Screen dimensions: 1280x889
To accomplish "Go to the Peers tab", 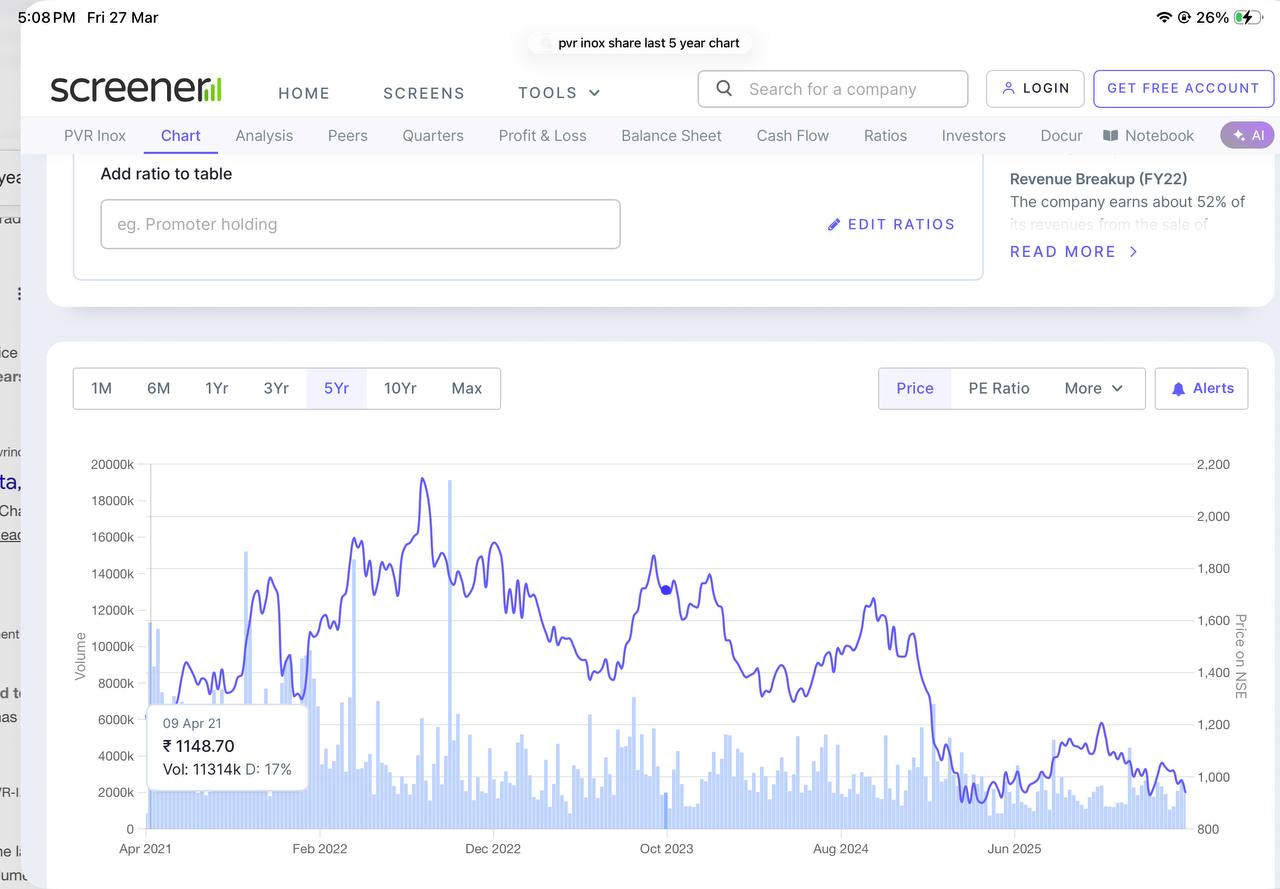I will click(x=348, y=136).
